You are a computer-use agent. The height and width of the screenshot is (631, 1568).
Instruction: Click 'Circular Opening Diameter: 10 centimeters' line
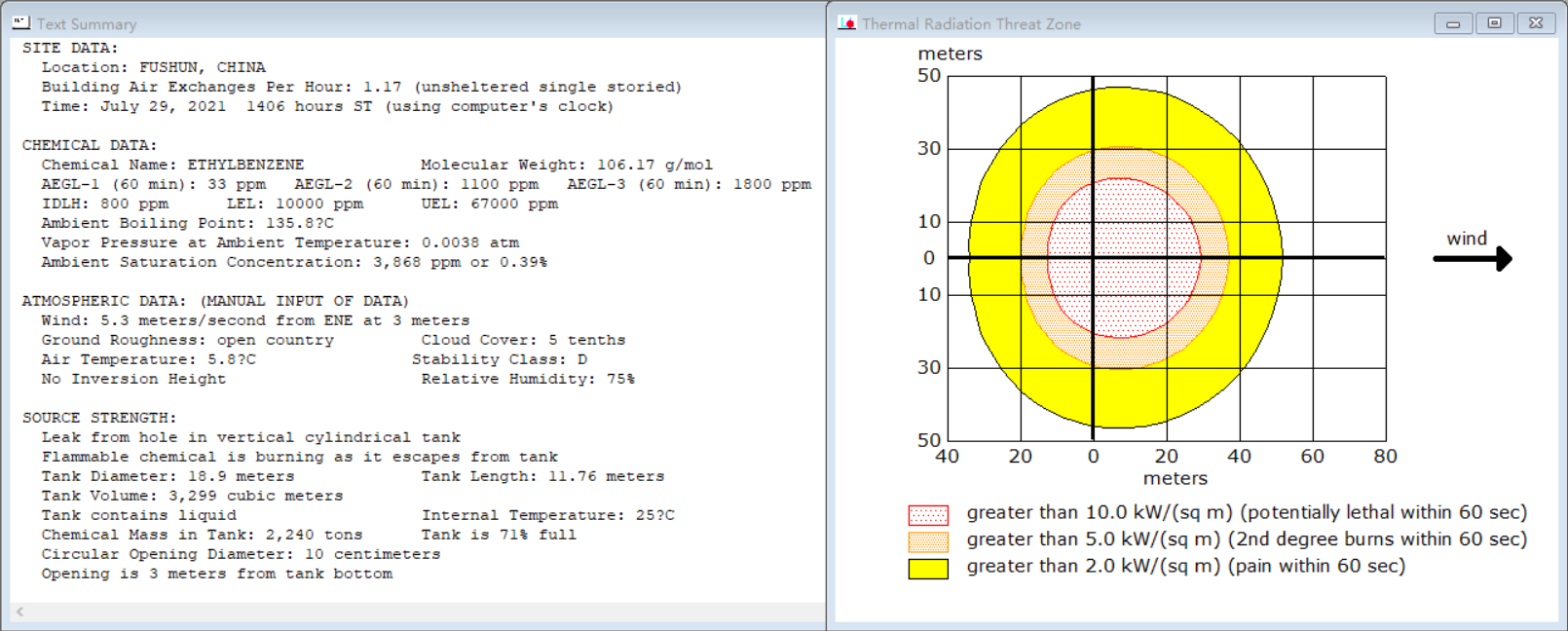tap(241, 554)
